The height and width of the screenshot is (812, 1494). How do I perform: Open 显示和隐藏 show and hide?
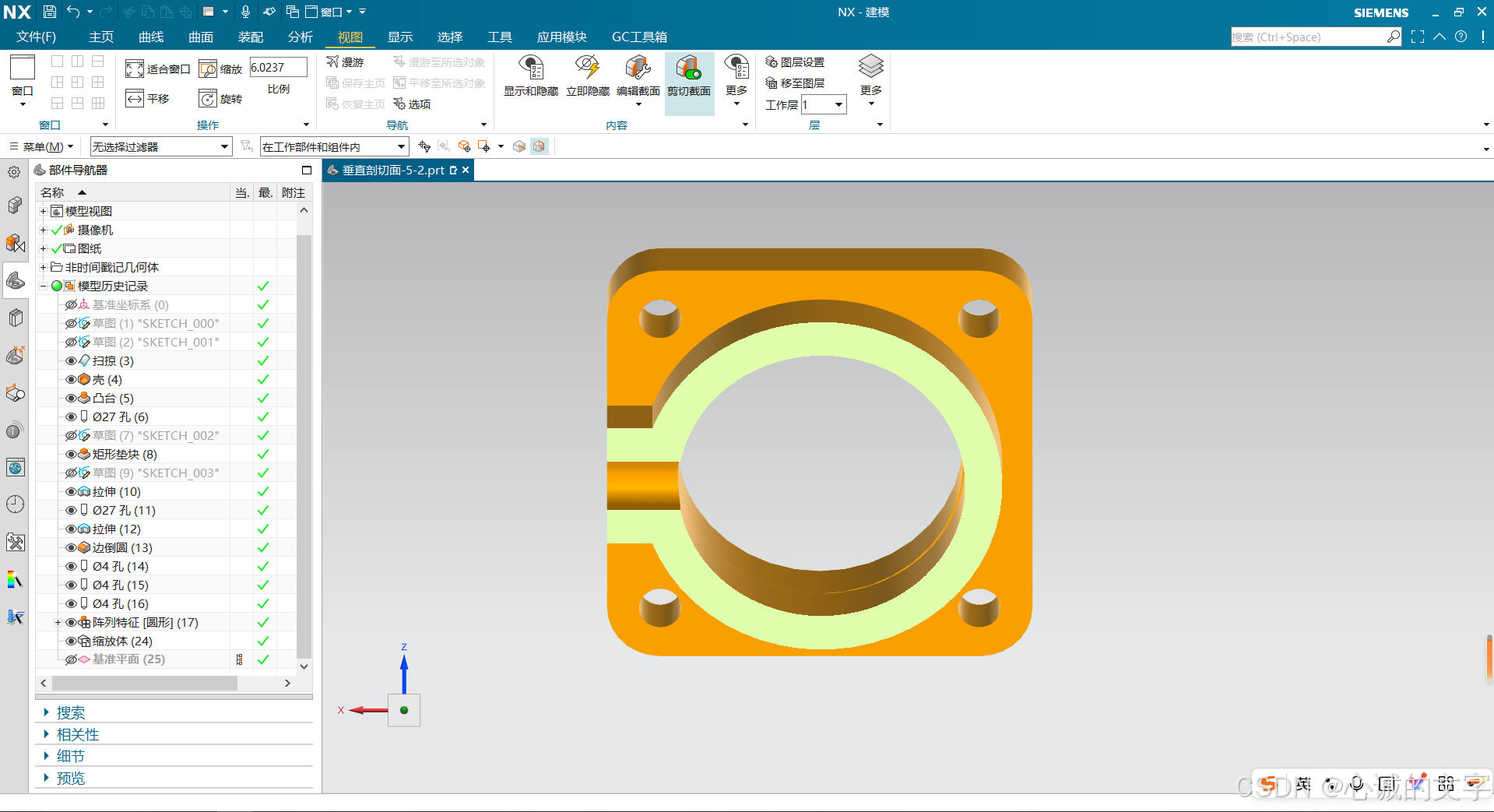point(531,76)
